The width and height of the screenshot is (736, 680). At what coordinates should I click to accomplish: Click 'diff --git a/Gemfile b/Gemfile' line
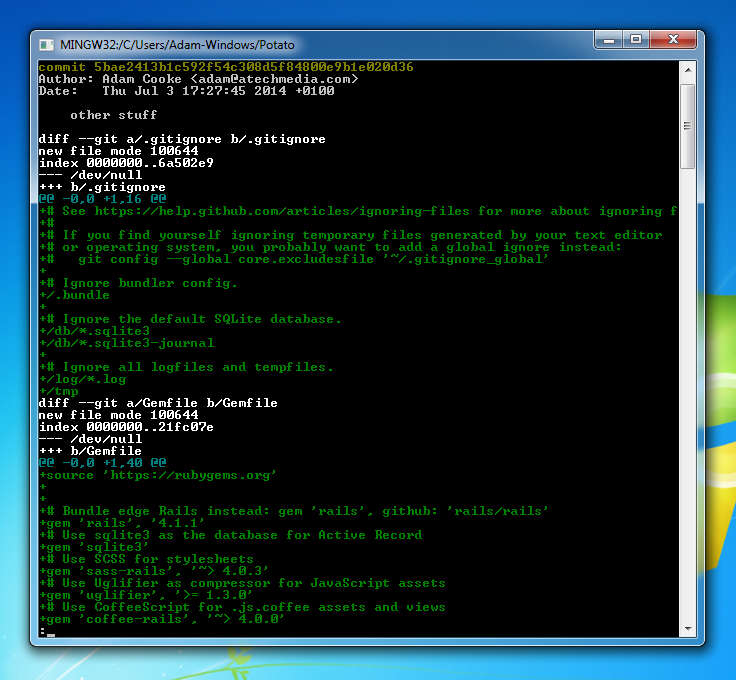158,403
